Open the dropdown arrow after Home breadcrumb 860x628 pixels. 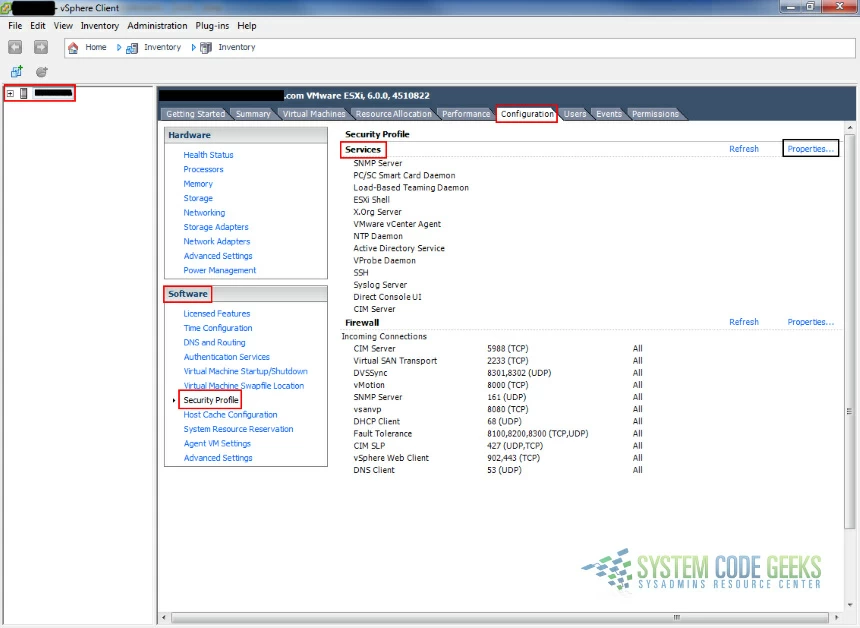pyautogui.click(x=118, y=48)
